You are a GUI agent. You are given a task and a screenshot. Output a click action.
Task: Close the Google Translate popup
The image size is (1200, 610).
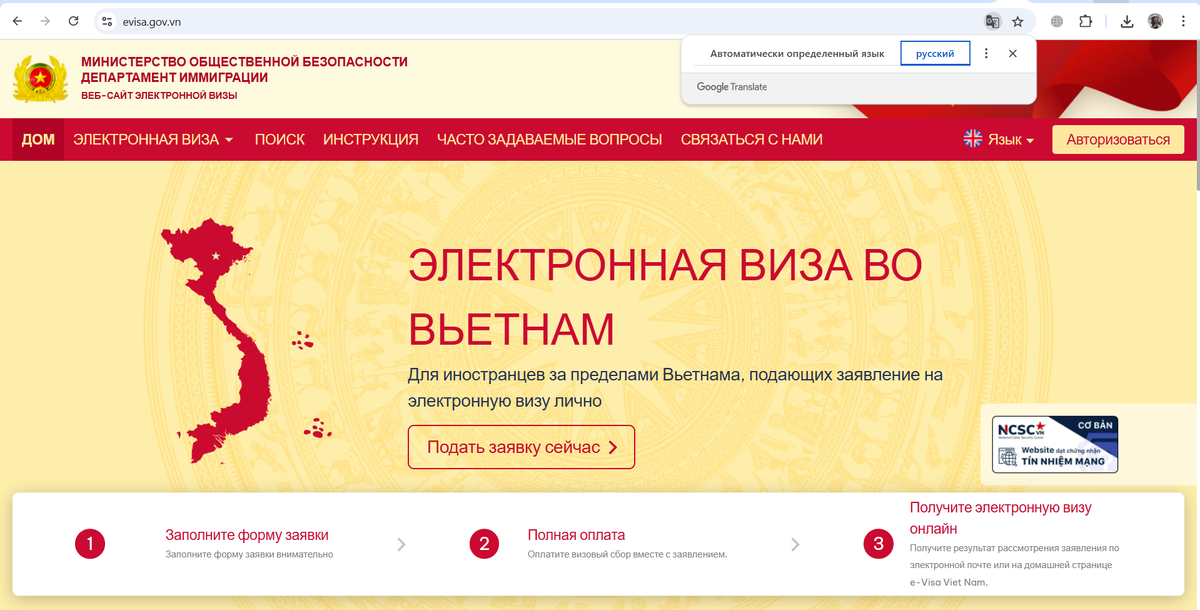coord(1013,54)
